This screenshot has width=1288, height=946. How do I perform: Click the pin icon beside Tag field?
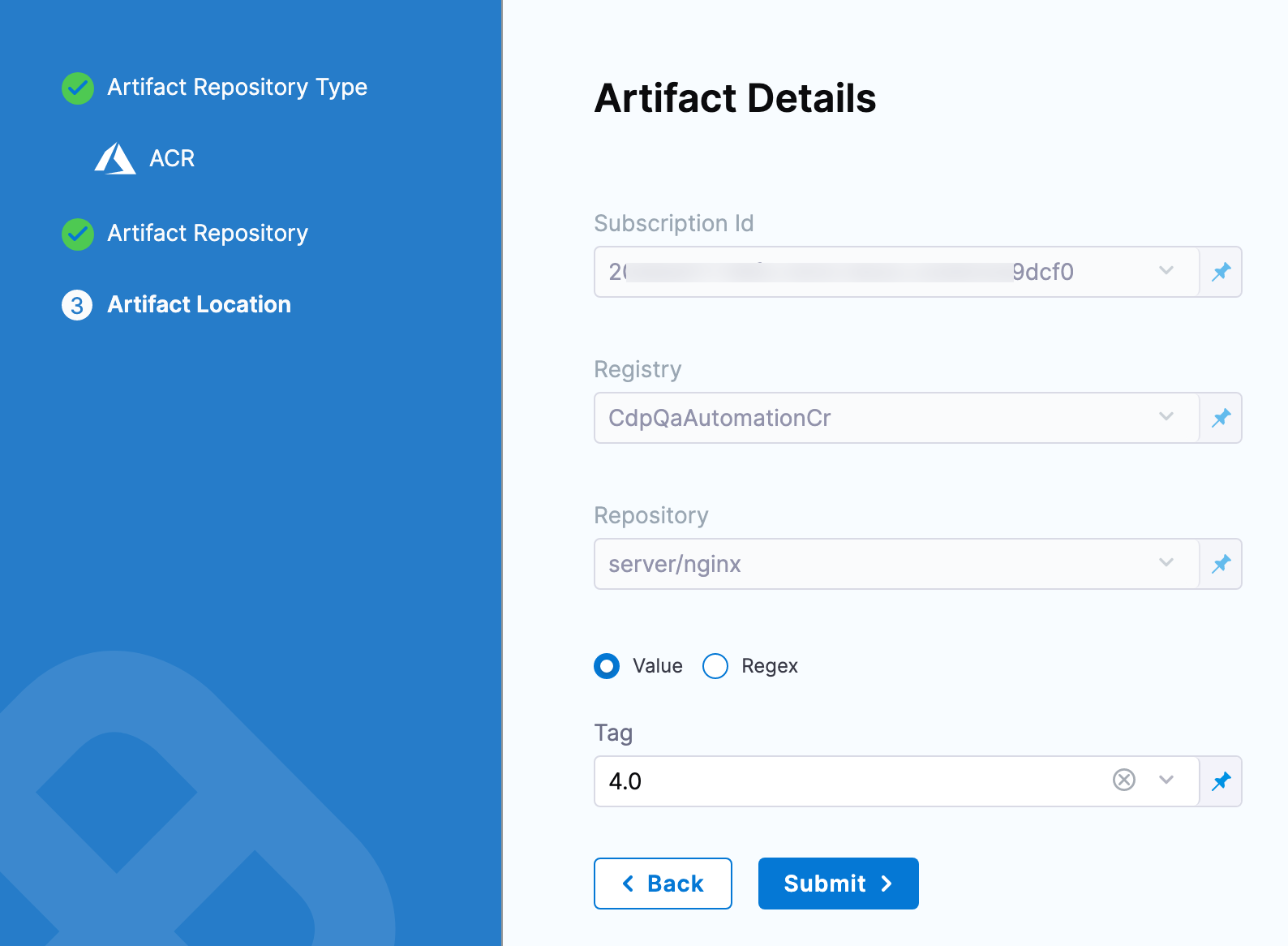[x=1221, y=781]
